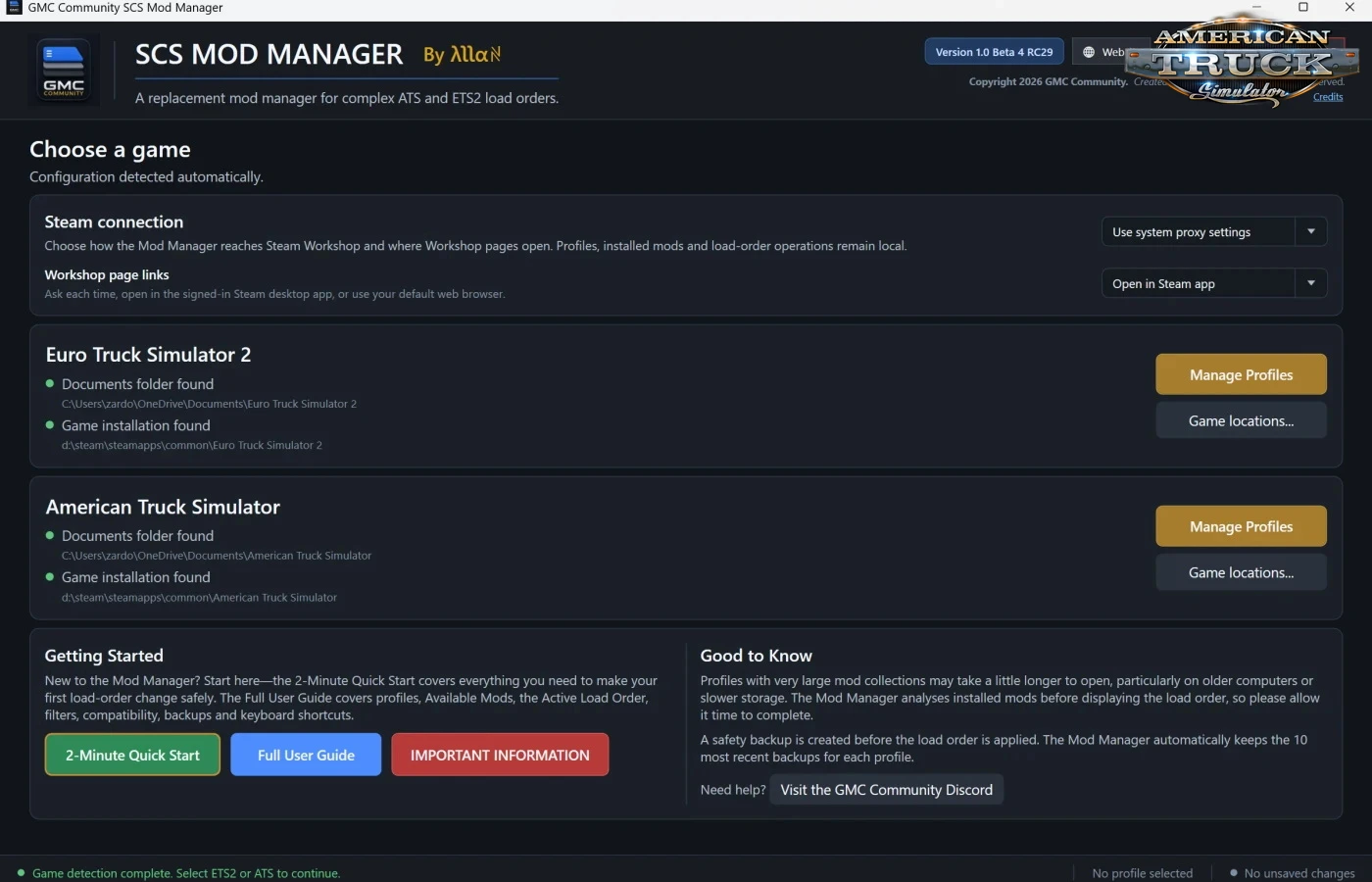The width and height of the screenshot is (1372, 882).
Task: Click the Choose a game heading
Action: pyautogui.click(x=110, y=150)
